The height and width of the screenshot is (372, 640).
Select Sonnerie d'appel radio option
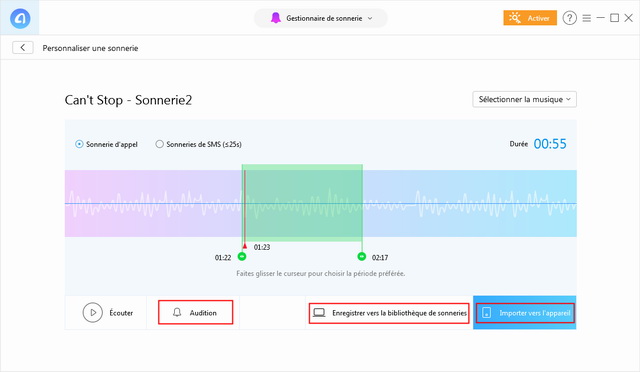pyautogui.click(x=79, y=144)
